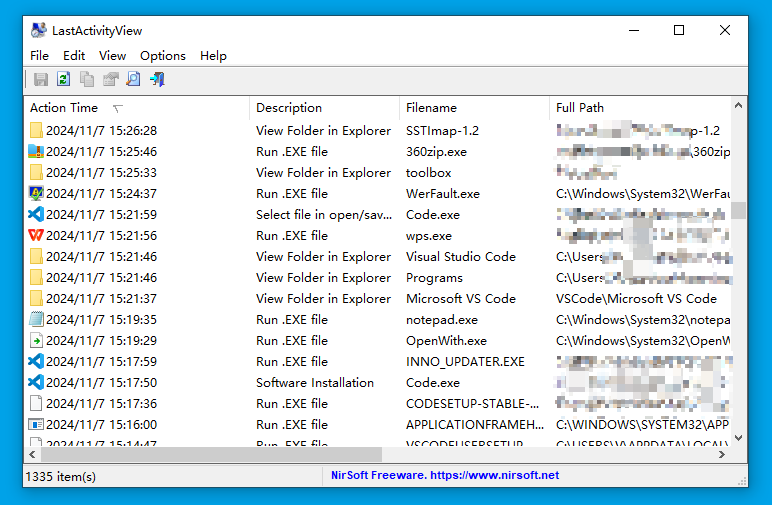Click the LastActivityView title bar app icon

pos(38,31)
